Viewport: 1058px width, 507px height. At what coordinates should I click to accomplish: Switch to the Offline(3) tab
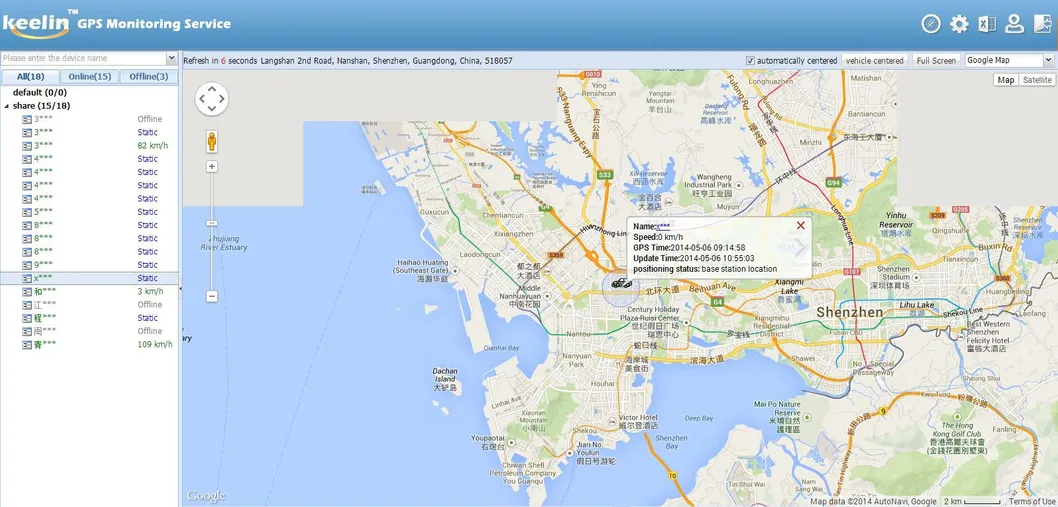(x=149, y=77)
